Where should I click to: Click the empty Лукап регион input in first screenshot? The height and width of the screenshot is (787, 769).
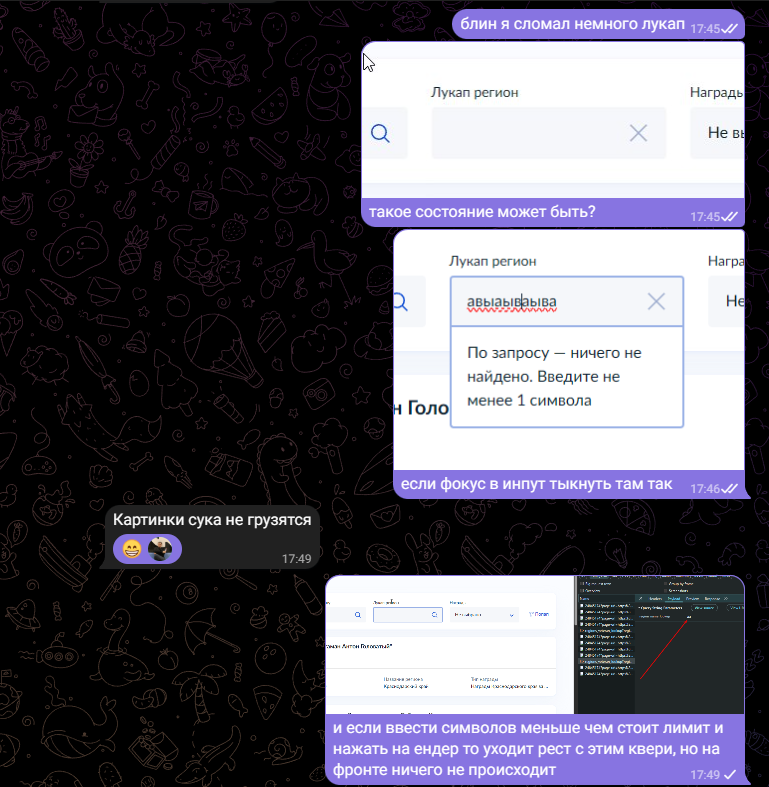click(x=549, y=133)
